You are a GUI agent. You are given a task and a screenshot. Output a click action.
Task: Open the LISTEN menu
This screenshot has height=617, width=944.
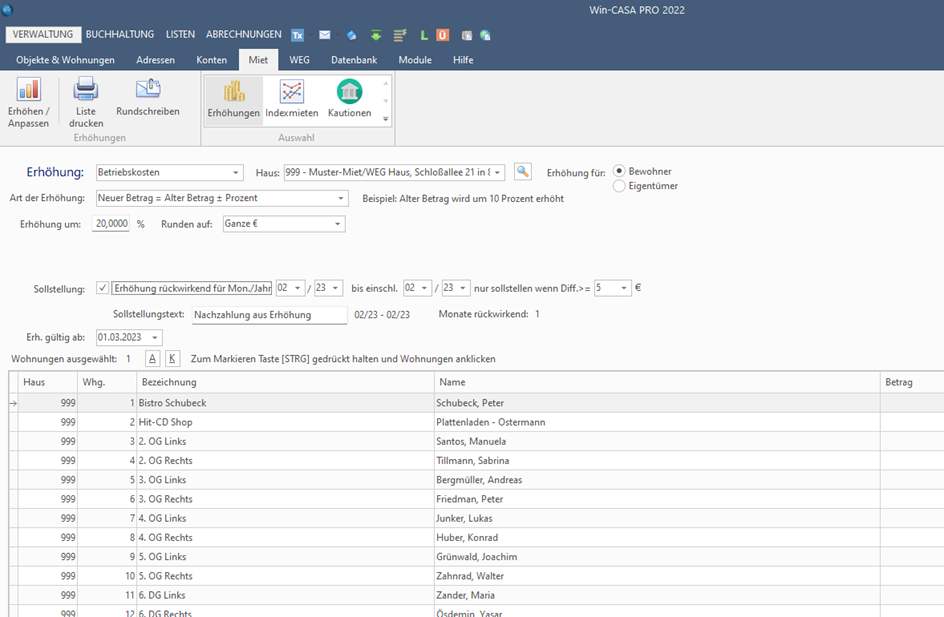point(181,34)
